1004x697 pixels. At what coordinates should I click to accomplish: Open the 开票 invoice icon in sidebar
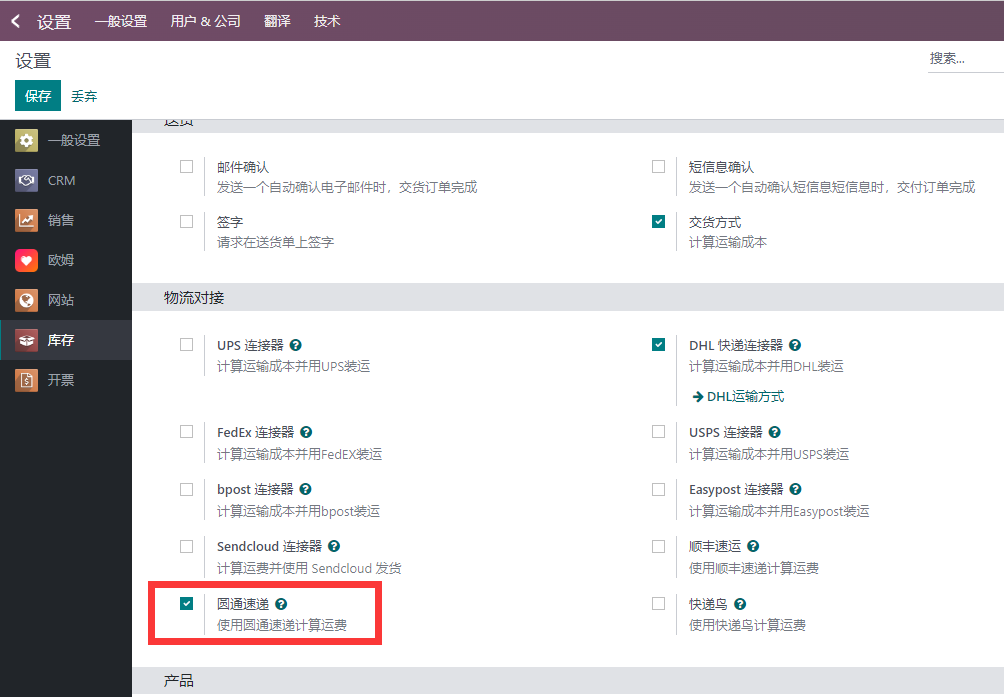tap(26, 380)
